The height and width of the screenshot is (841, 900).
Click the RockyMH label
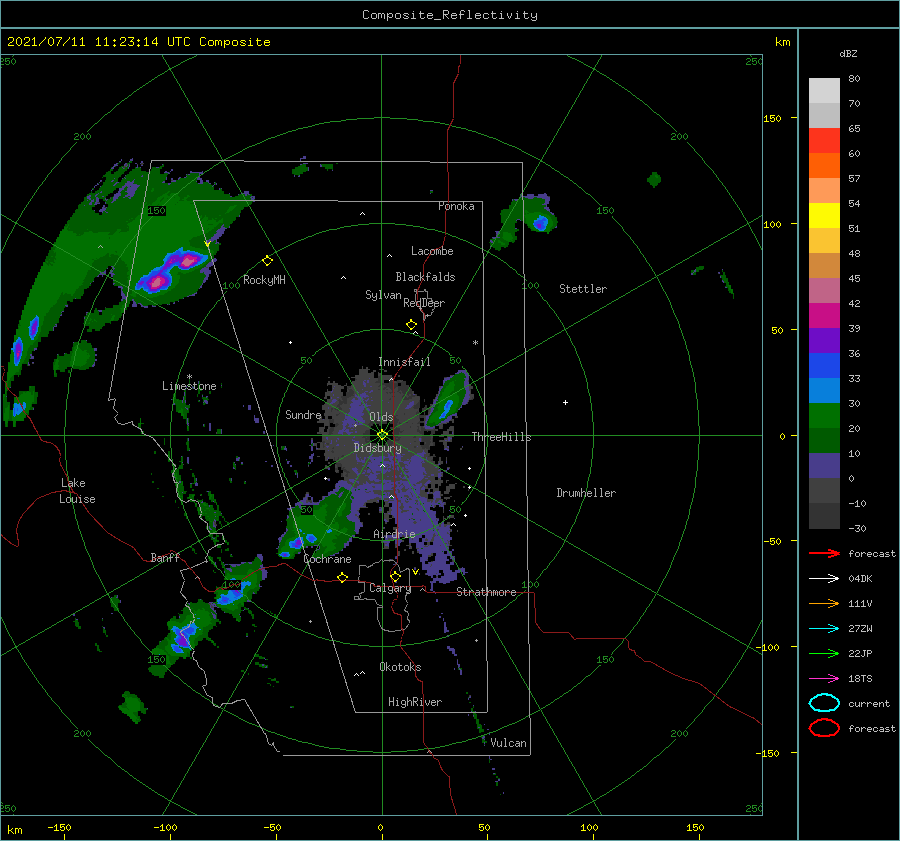pyautogui.click(x=264, y=280)
